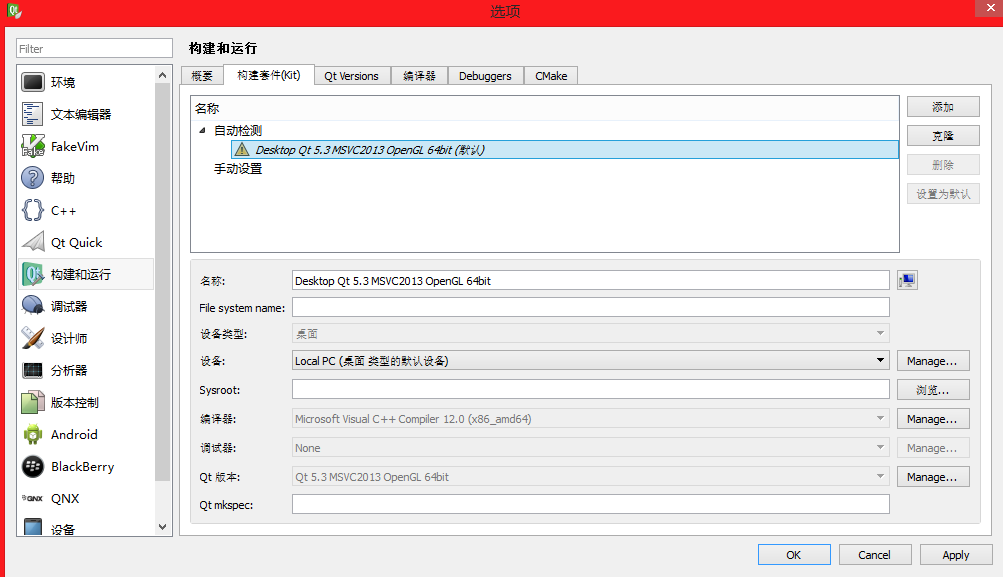The image size is (1003, 577).
Task: Open the 设计师 designer category
Action: [x=86, y=338]
